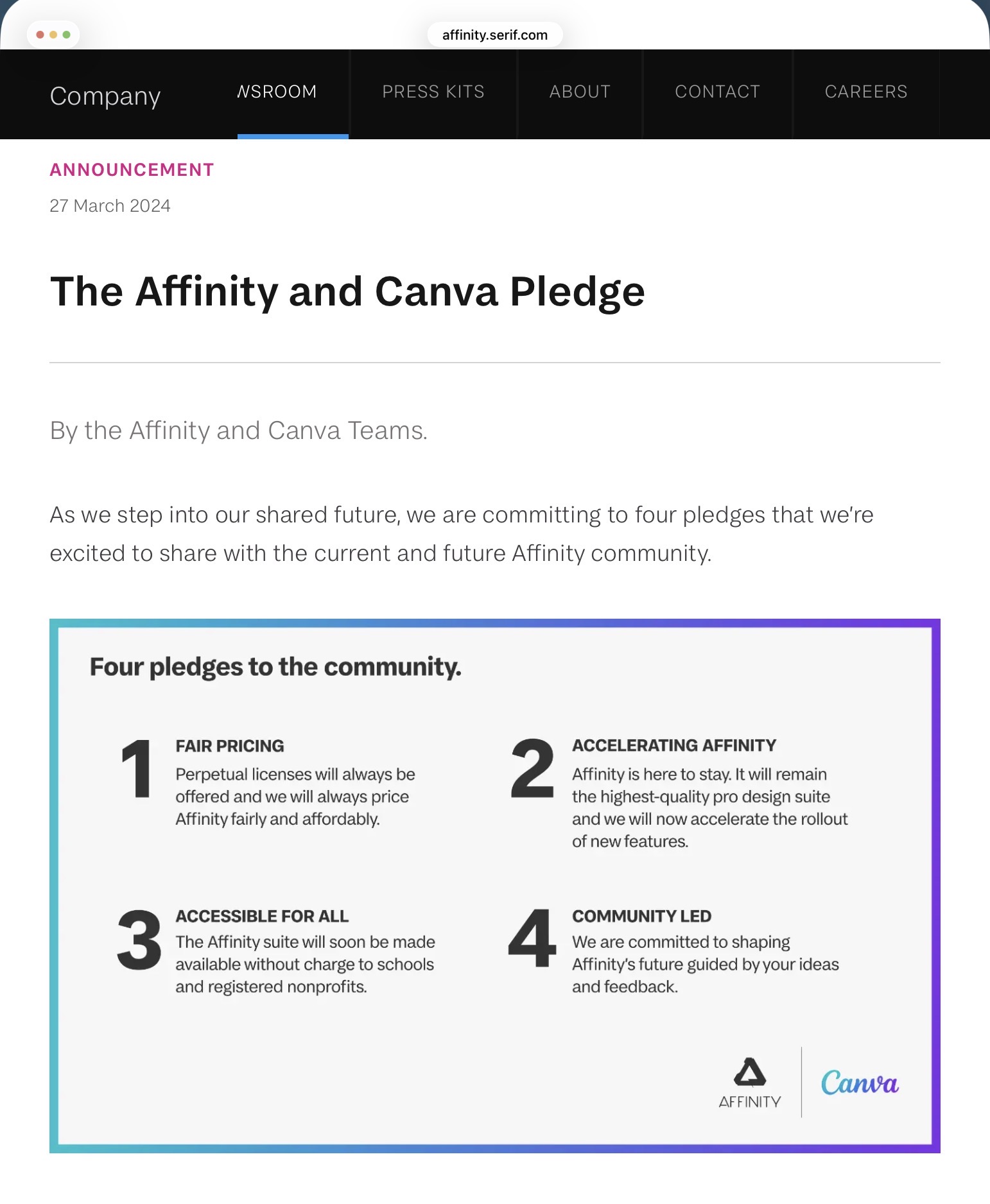Click the large number 2 beside Accelerating Affinity
990x1204 pixels.
click(532, 768)
